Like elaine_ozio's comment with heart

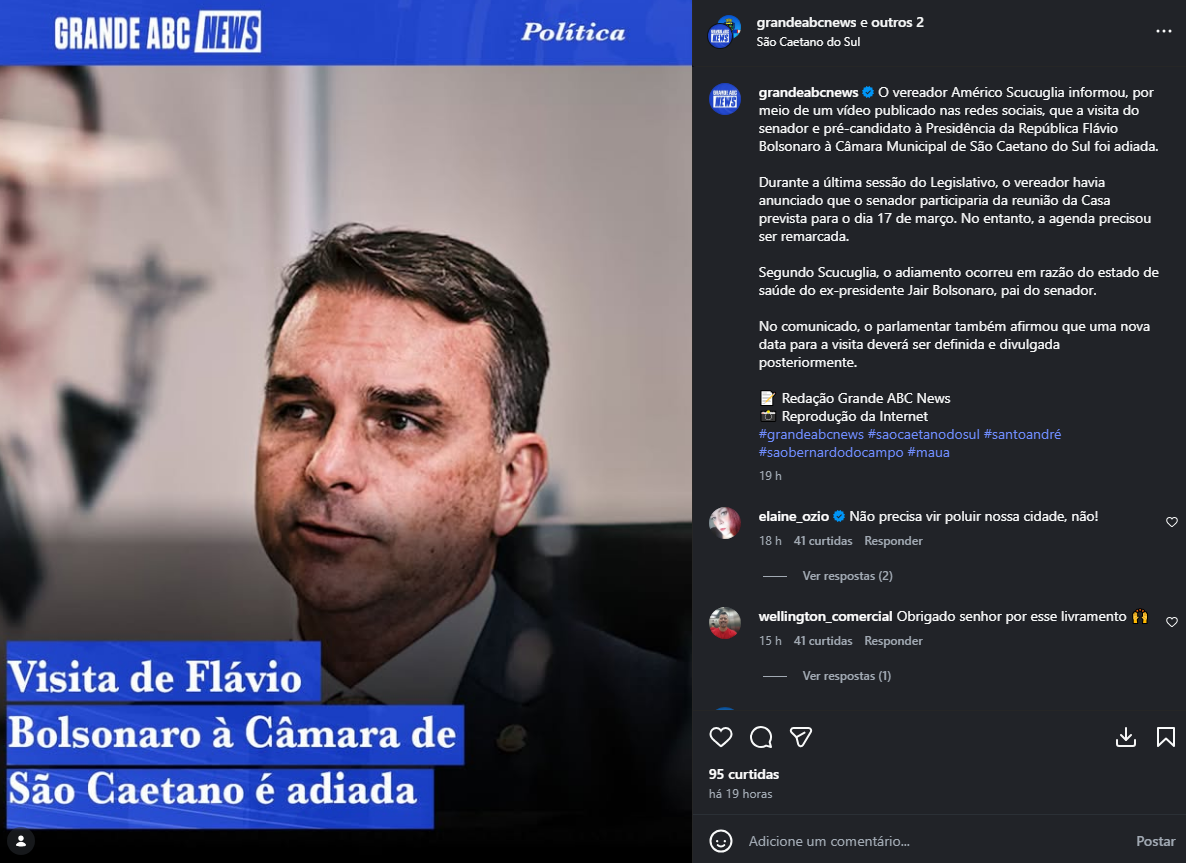tap(1172, 522)
